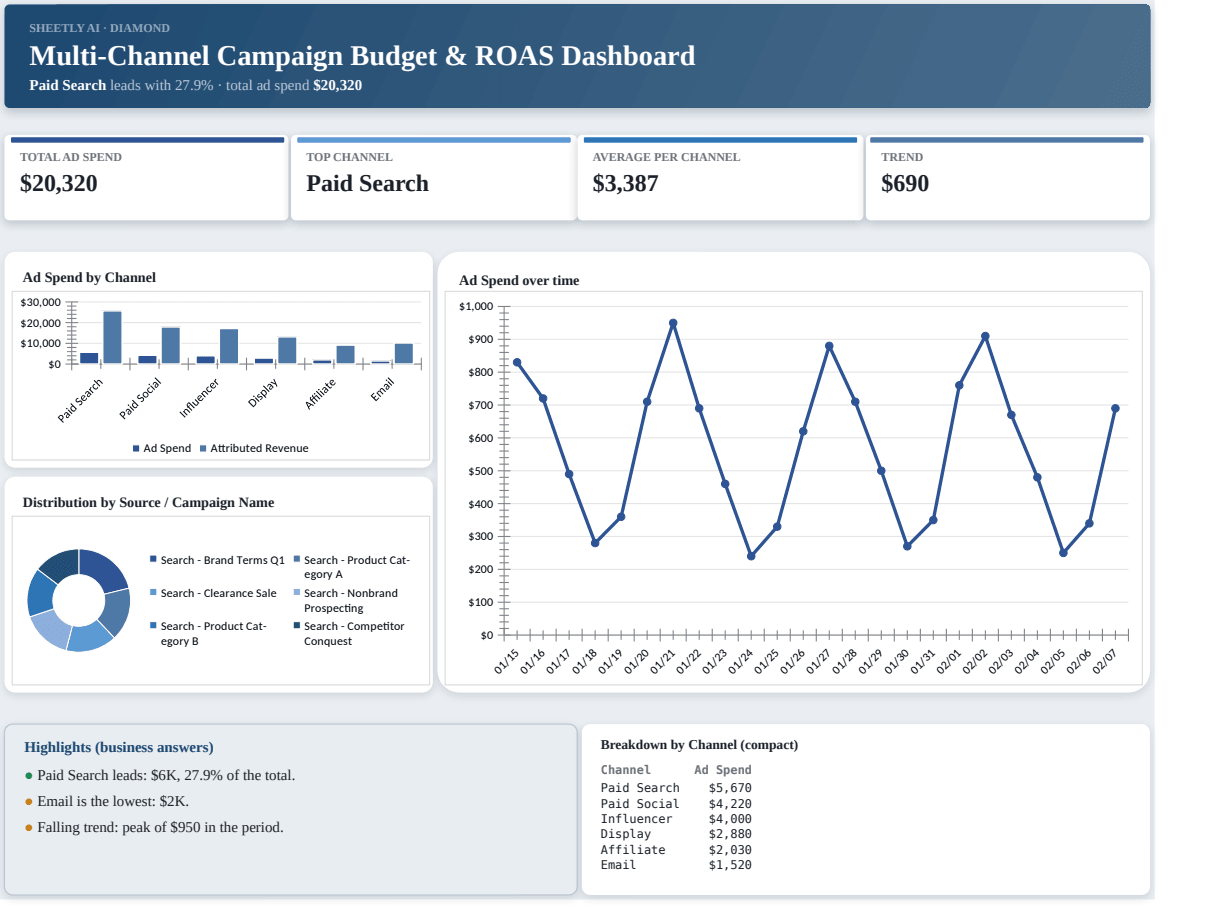Click the Search - Product Category B legend entry
Viewport: 1227px width, 922px height.
coord(208,633)
